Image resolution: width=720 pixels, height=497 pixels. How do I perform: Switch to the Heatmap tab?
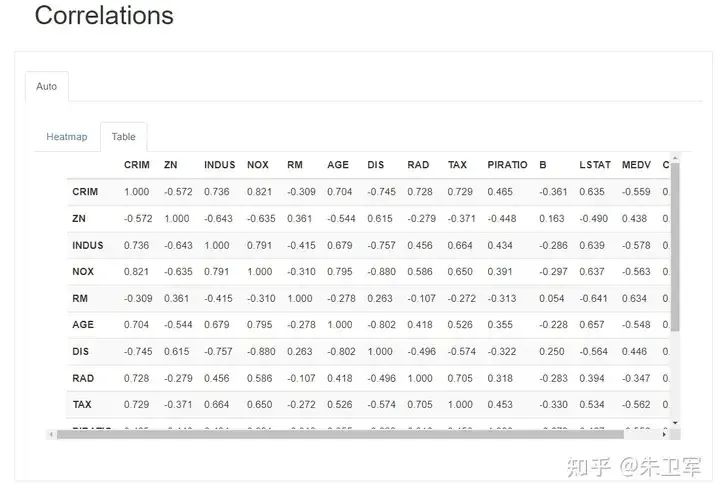point(67,137)
